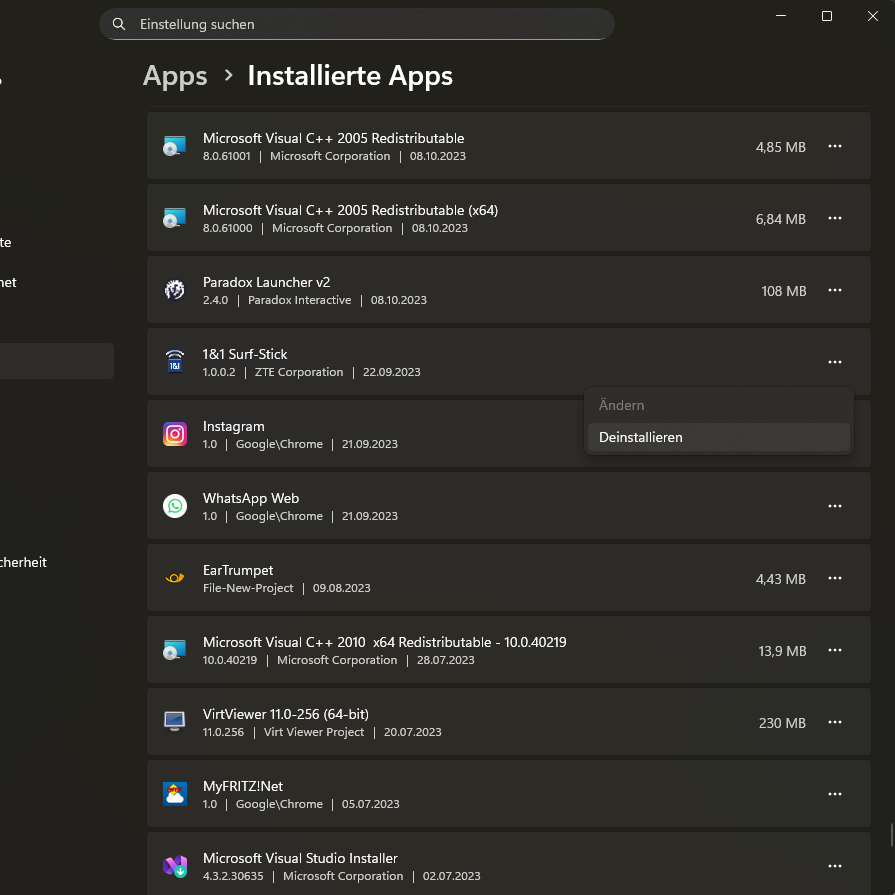895x895 pixels.
Task: Click the Visual C++ 2005 Redistributable icon
Action: click(174, 146)
